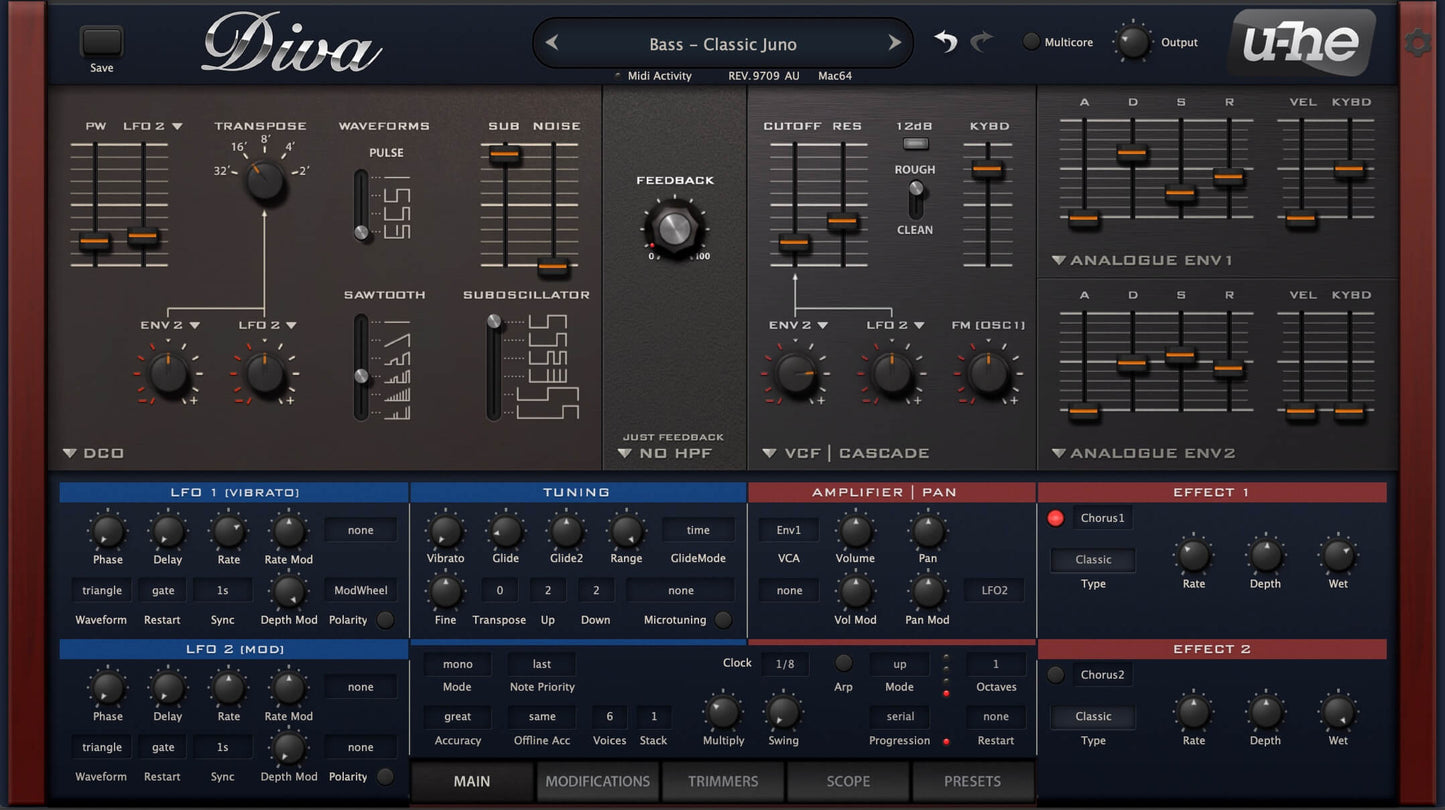Viewport: 1445px width, 810px height.
Task: Toggle Effect 1 Chorus1 power button
Action: pos(1055,518)
